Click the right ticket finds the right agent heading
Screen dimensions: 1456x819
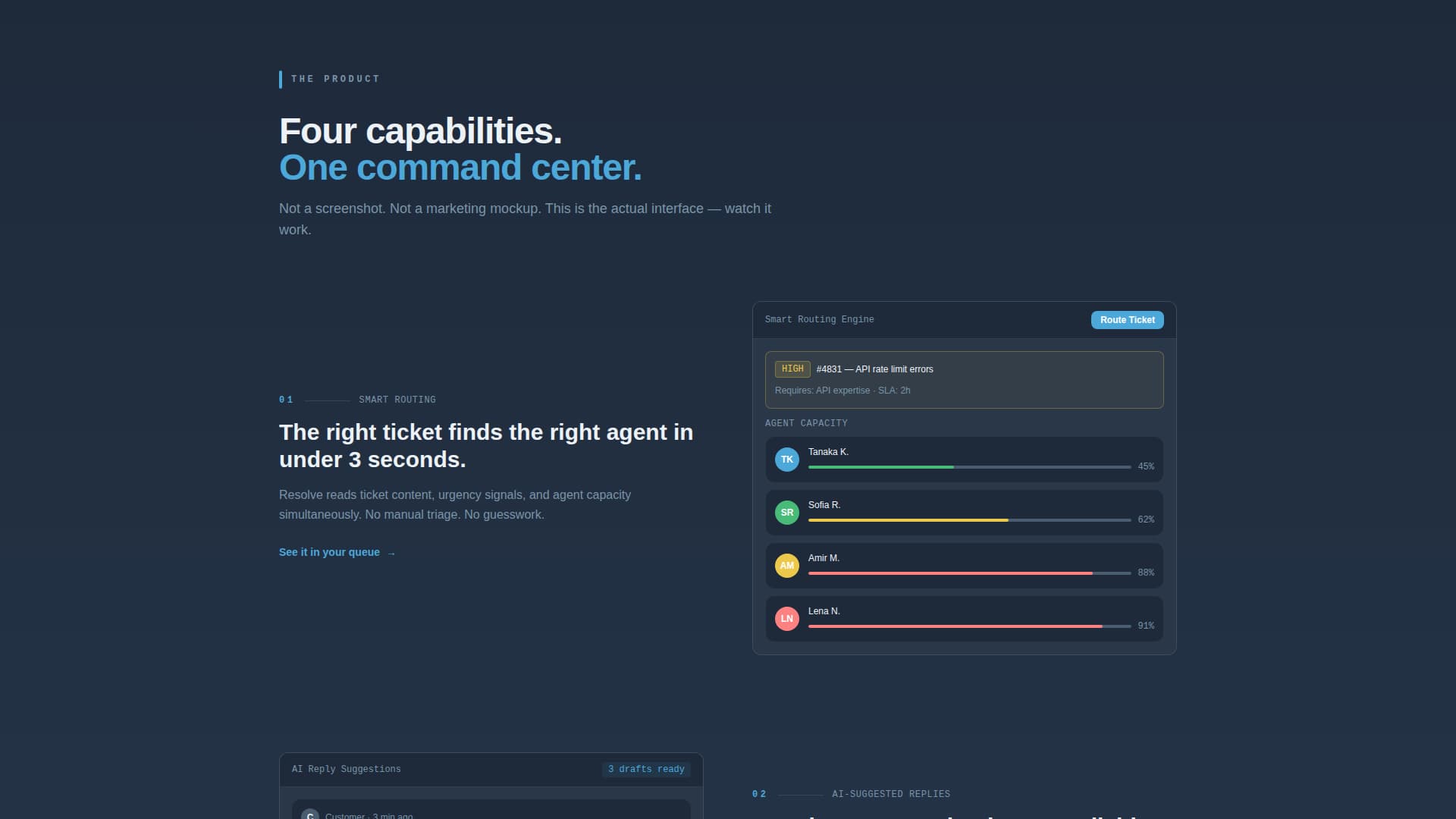[486, 446]
